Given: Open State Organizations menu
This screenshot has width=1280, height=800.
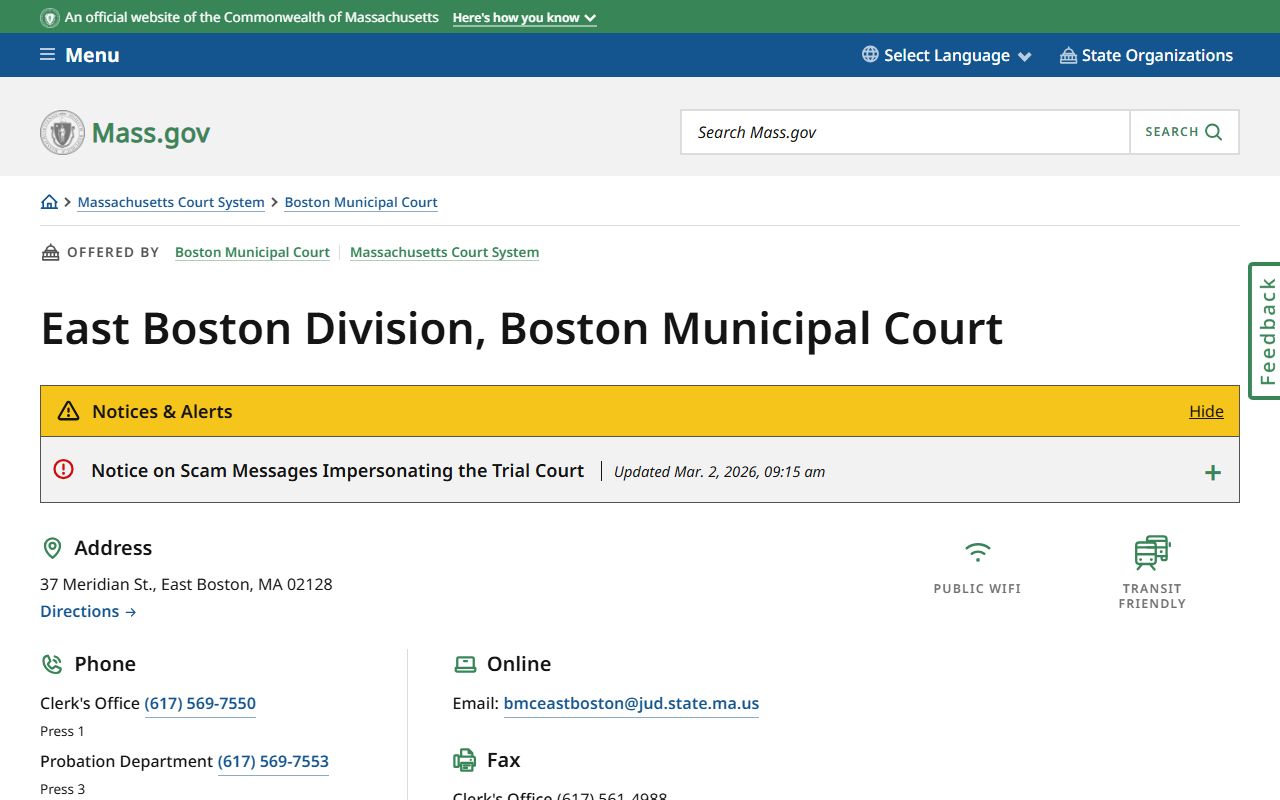Looking at the screenshot, I should click(x=1147, y=55).
